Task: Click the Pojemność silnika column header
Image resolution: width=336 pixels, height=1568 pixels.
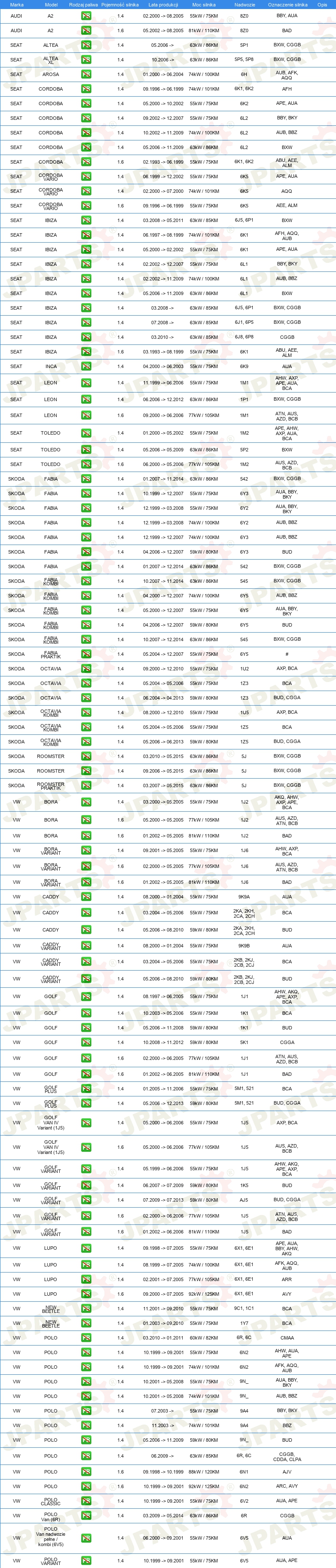Action: 120,4
